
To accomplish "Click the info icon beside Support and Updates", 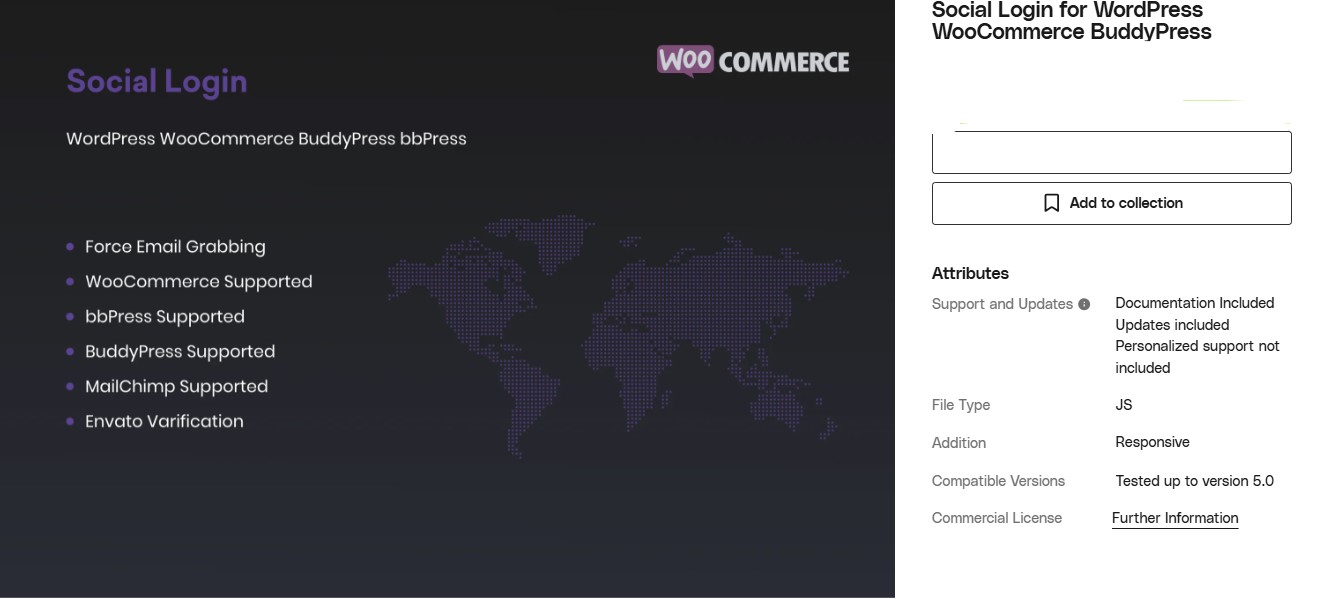I will pyautogui.click(x=1084, y=304).
